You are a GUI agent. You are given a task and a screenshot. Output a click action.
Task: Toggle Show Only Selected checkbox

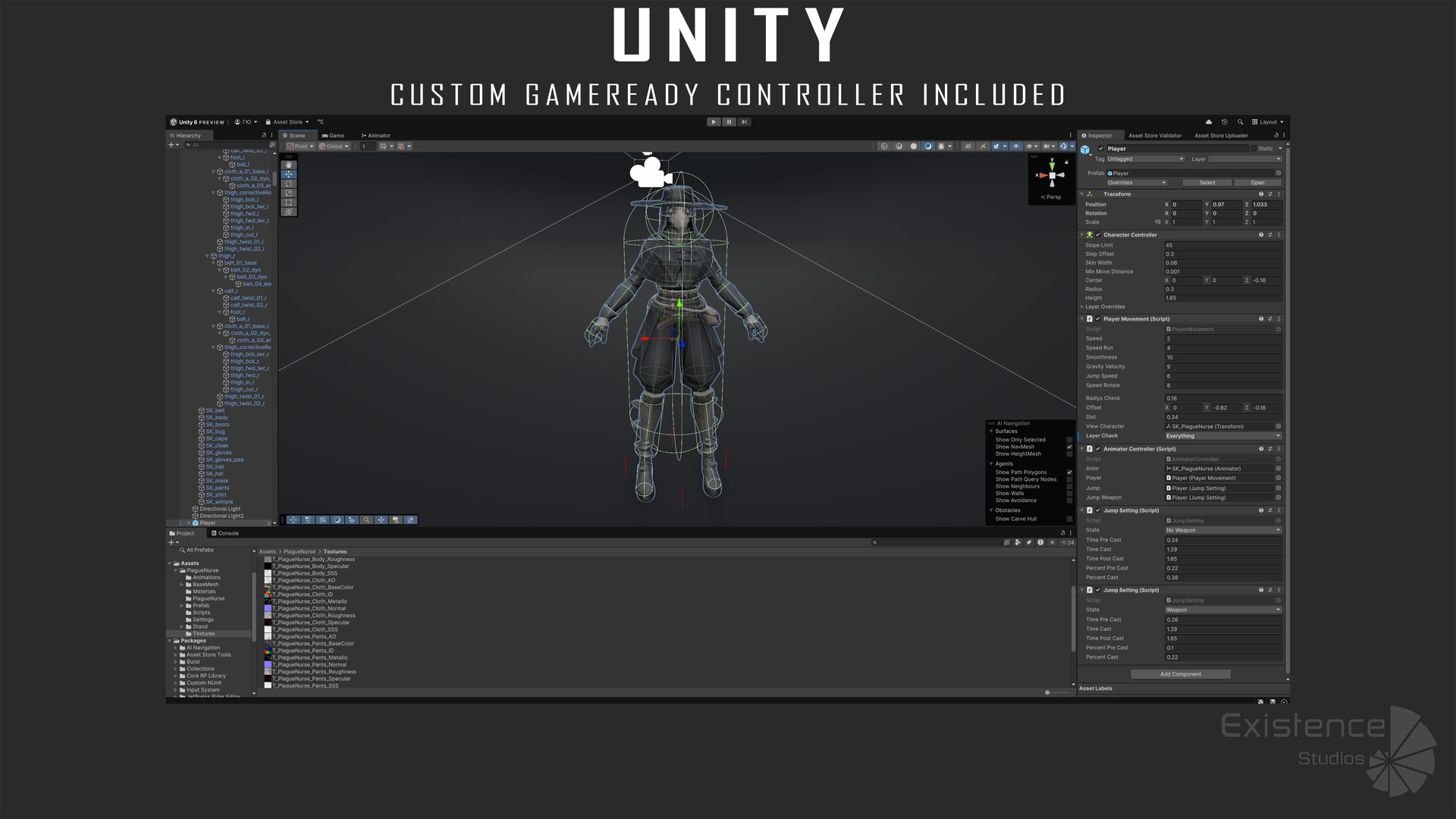[1069, 440]
